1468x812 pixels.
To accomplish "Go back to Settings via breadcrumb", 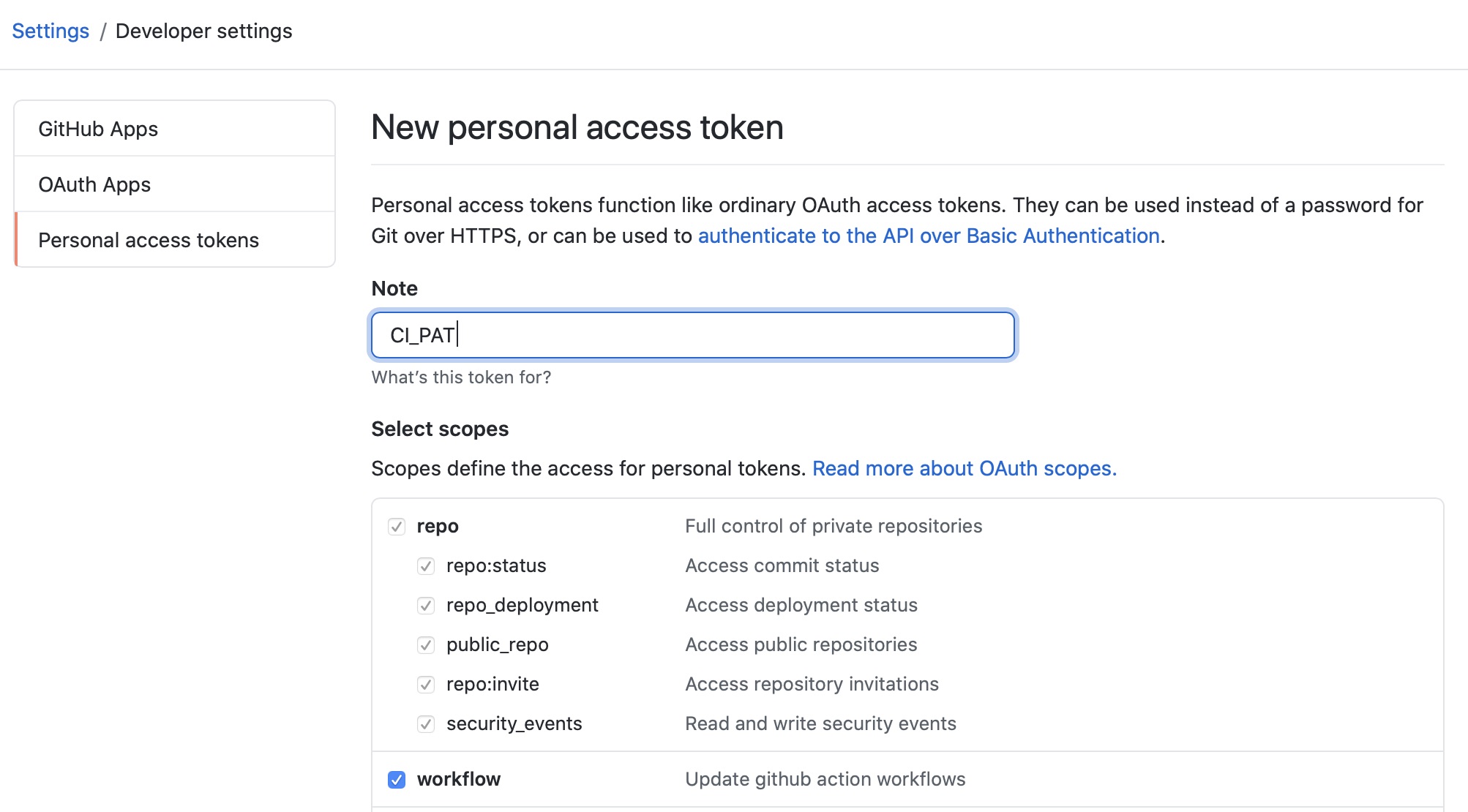I will [50, 31].
